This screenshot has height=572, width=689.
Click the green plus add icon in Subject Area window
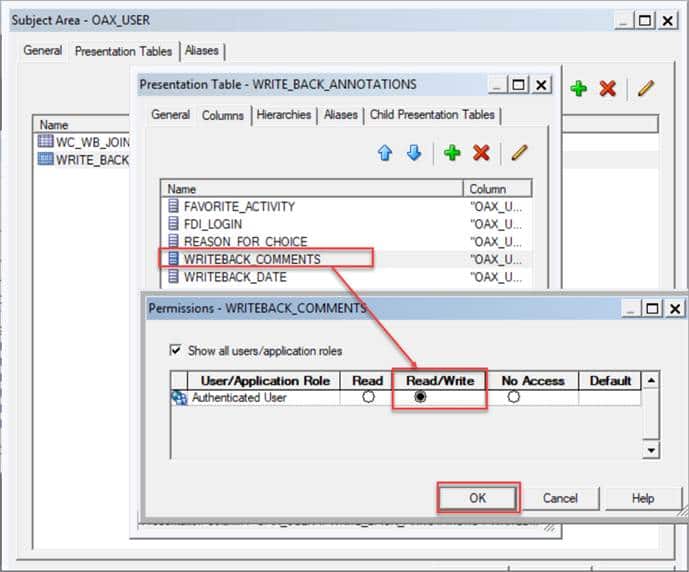click(578, 89)
